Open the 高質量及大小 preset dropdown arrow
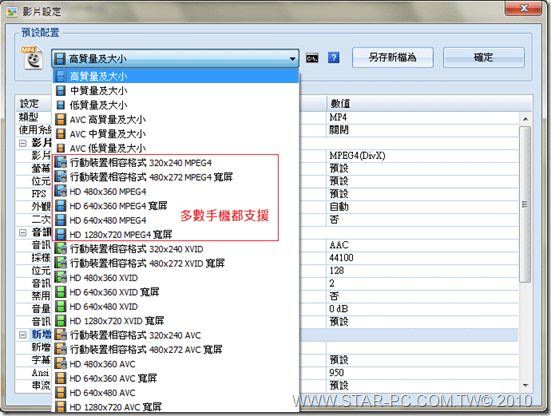 click(292, 59)
